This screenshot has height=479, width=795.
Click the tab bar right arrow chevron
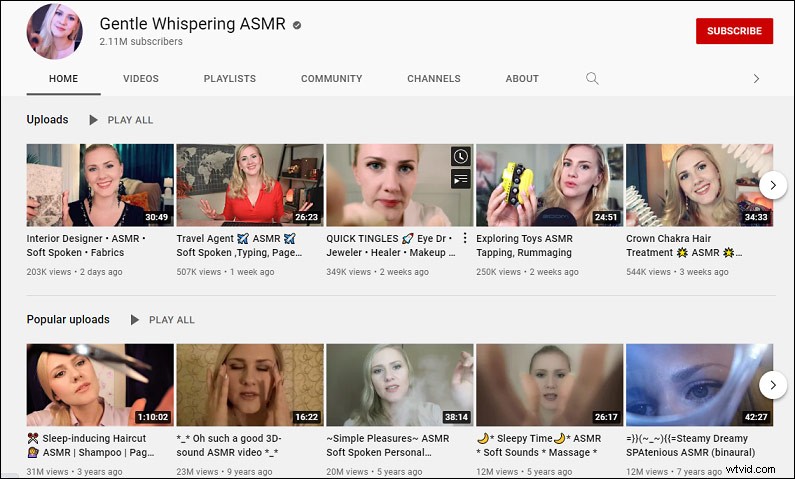pos(756,79)
